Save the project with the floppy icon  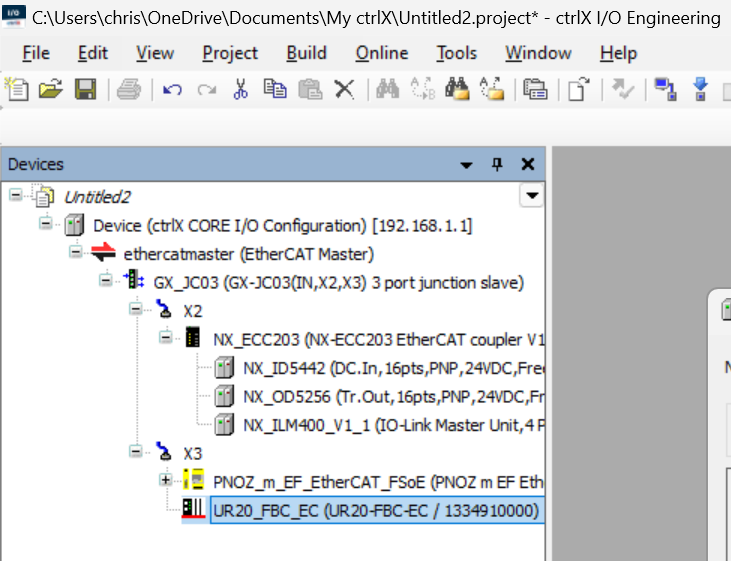point(85,89)
